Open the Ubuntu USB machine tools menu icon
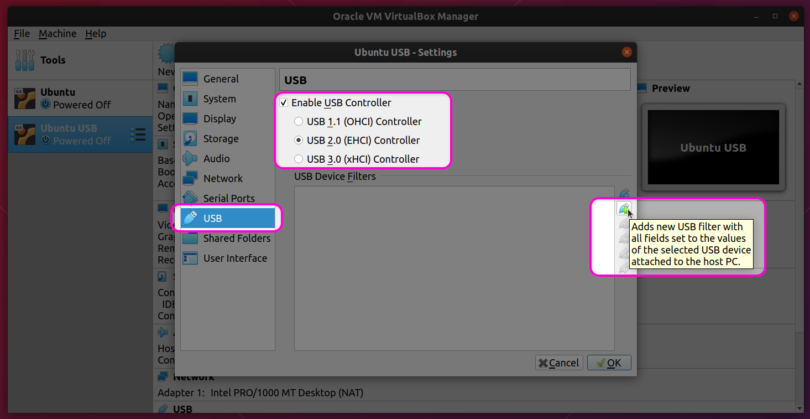 137,134
